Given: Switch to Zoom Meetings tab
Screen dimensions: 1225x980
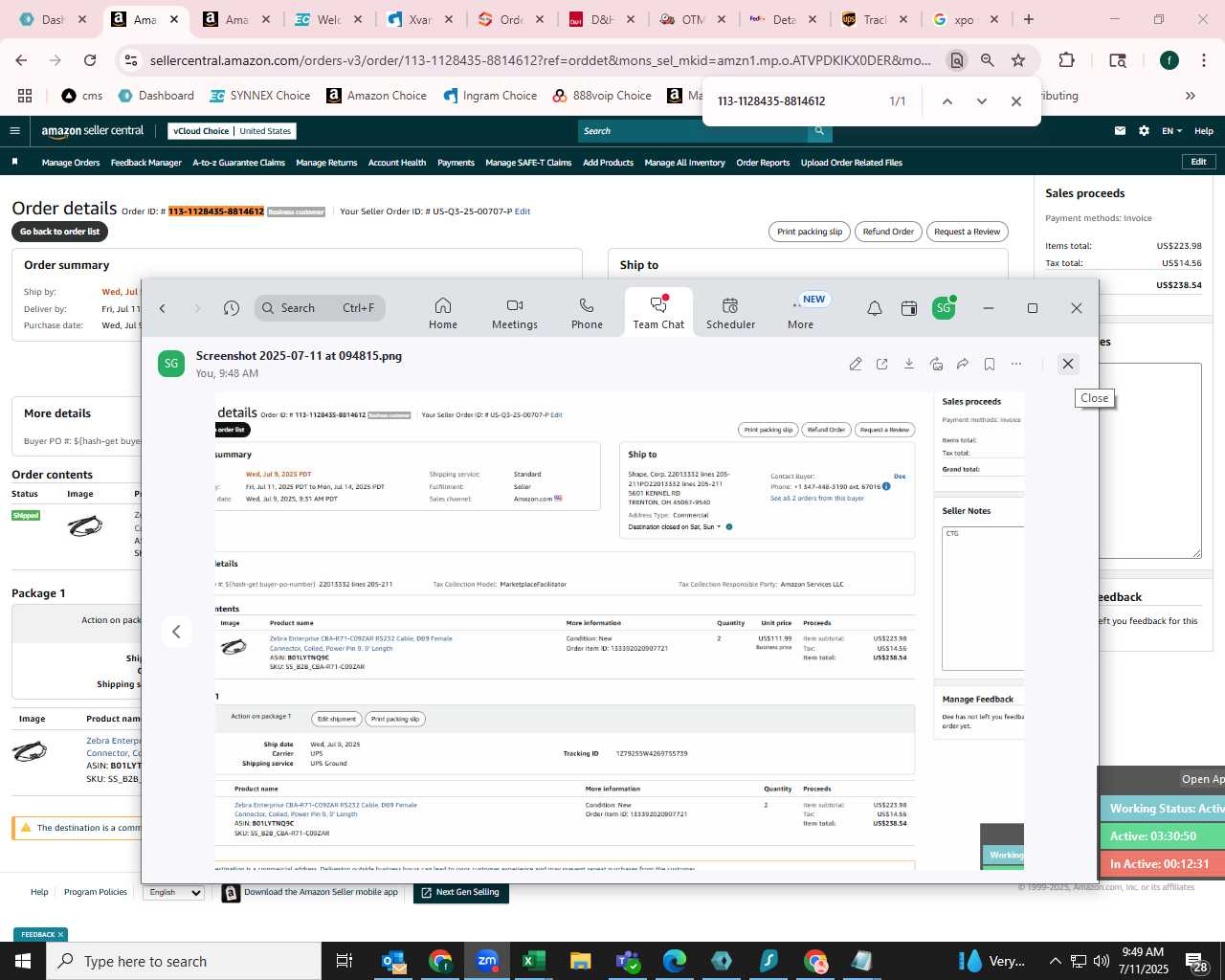Looking at the screenshot, I should [515, 313].
